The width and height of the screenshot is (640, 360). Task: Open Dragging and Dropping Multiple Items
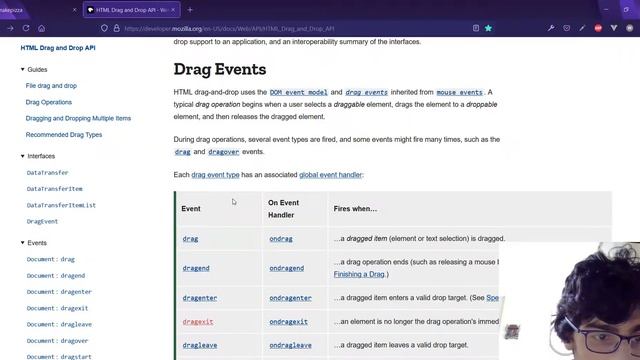point(78,118)
